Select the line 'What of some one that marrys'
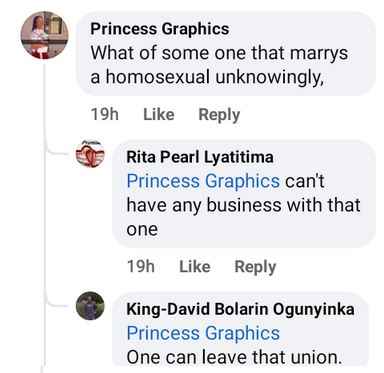The height and width of the screenshot is (373, 384). (219, 53)
